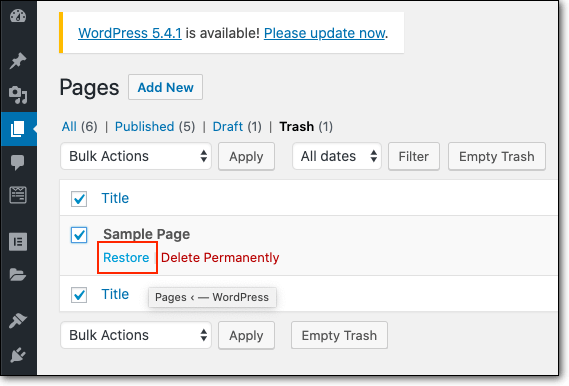569x386 pixels.
Task: Open Plugins plug icon in sidebar
Action: (18, 355)
